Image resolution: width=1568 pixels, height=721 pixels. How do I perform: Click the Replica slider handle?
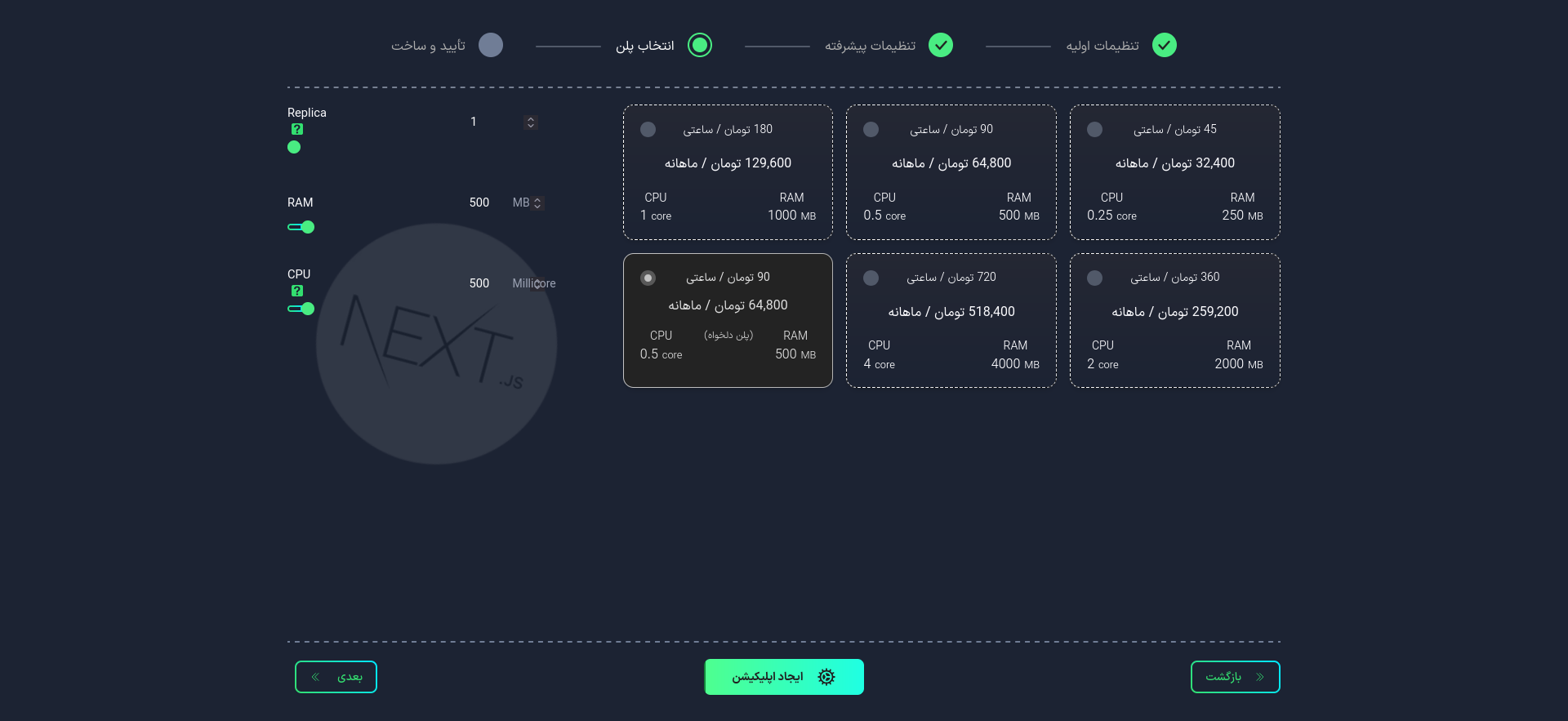(x=294, y=147)
